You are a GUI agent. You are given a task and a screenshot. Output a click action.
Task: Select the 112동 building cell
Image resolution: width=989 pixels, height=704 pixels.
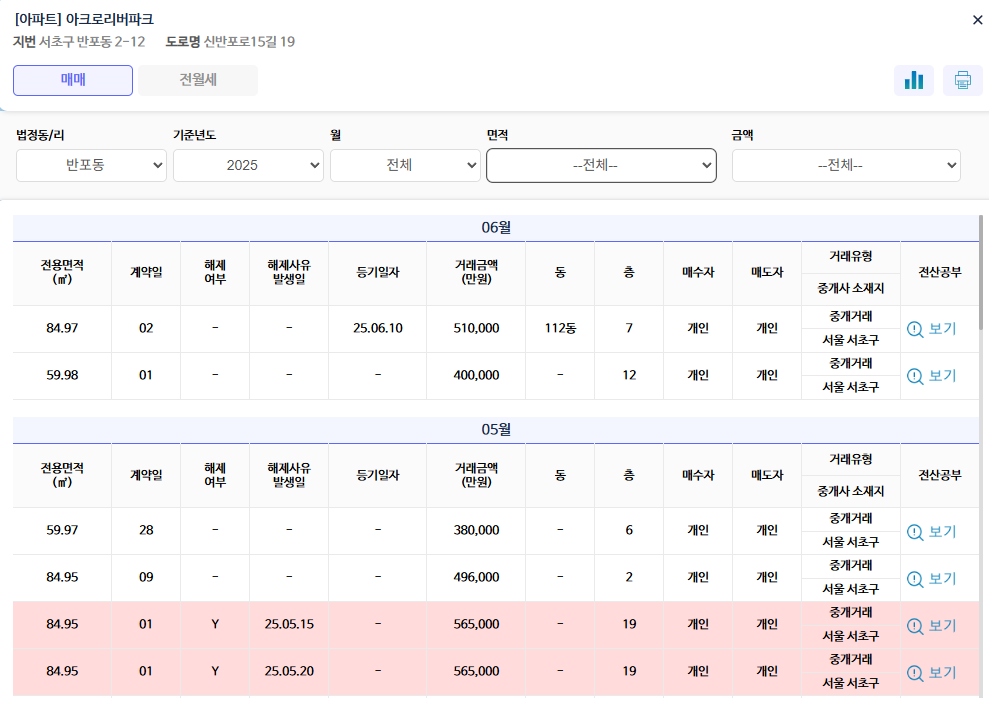(x=560, y=329)
